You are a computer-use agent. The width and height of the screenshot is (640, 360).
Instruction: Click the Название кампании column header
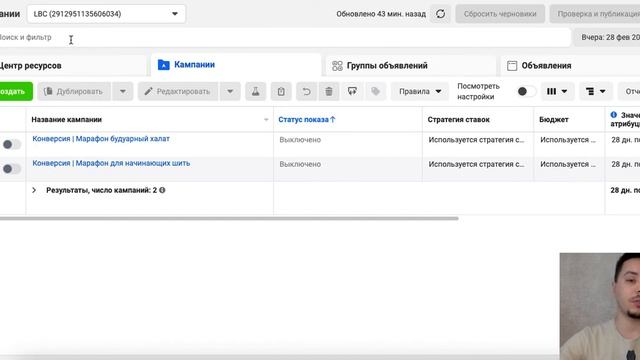pyautogui.click(x=67, y=120)
